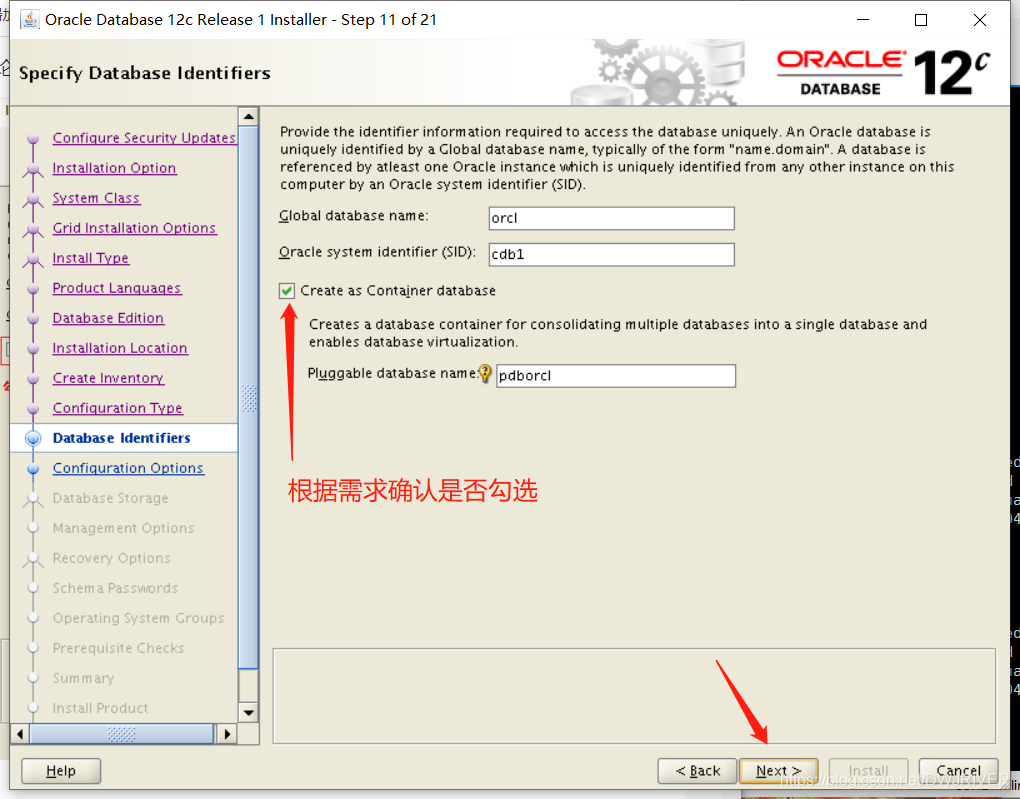Image resolution: width=1020 pixels, height=799 pixels.
Task: Open Product Languages step
Action: pos(117,288)
